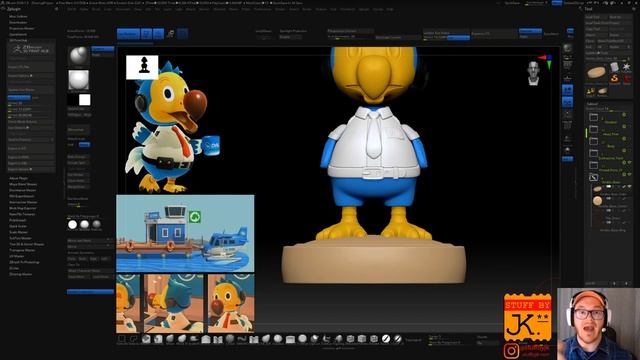The height and width of the screenshot is (360, 640).
Task: Click Update Size Ratios button
Action: pyautogui.click(x=31, y=90)
